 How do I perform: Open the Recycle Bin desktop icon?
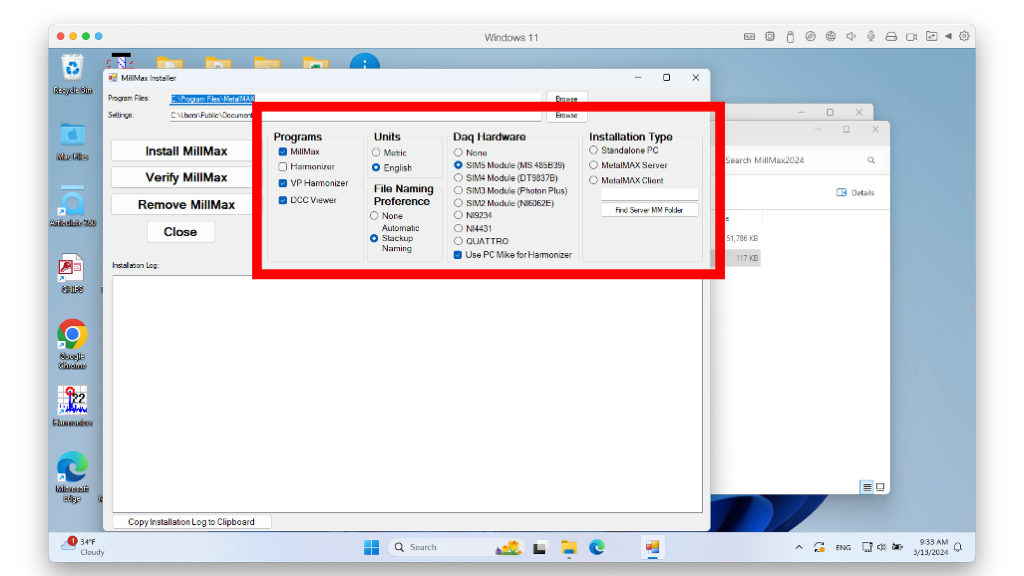tap(72, 75)
